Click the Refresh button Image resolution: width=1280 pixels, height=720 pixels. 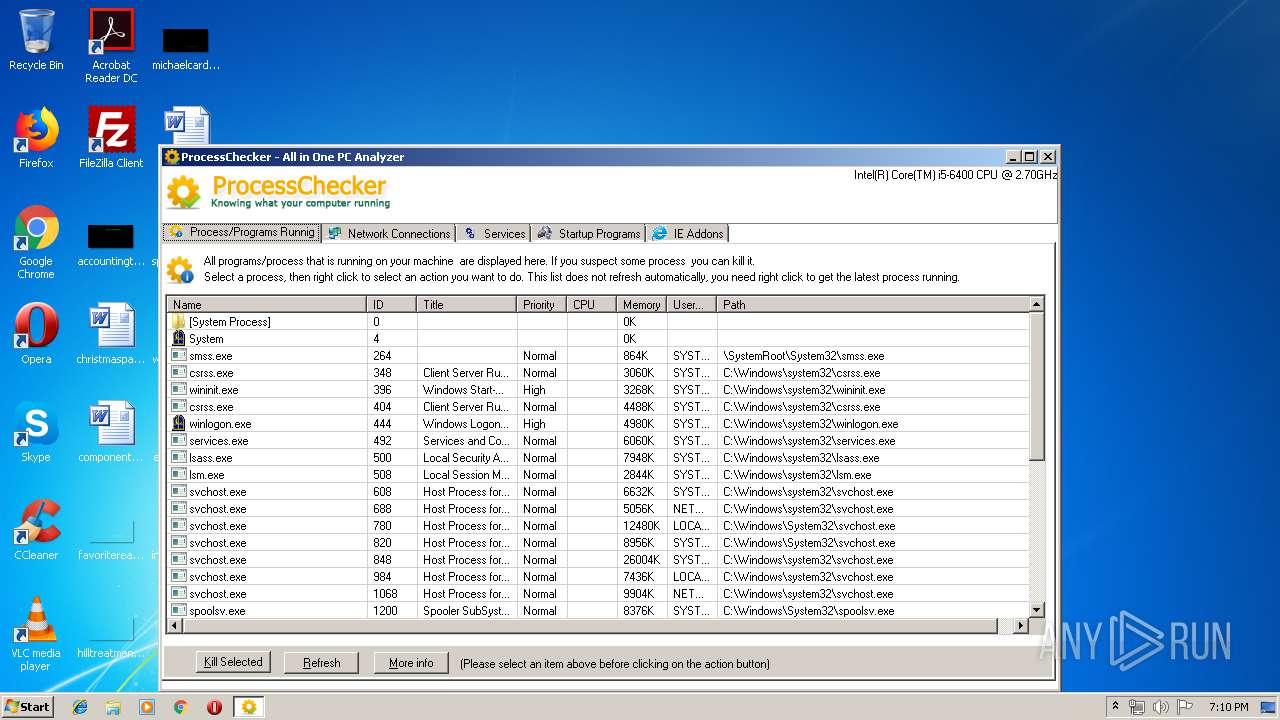322,663
